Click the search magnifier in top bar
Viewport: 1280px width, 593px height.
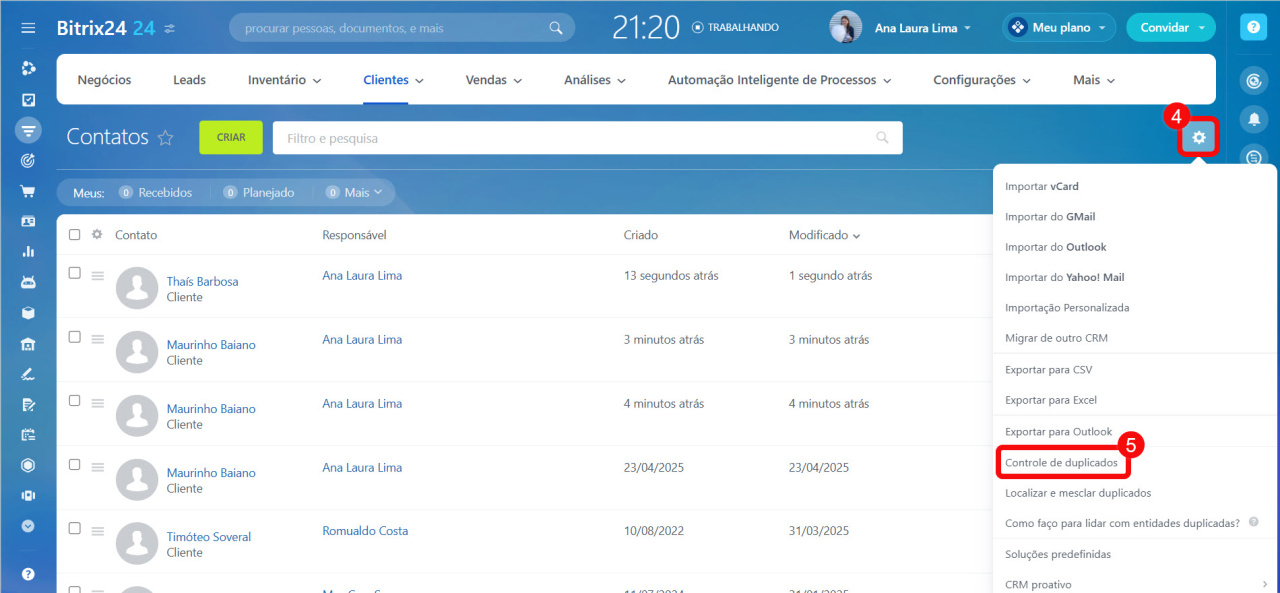click(556, 28)
